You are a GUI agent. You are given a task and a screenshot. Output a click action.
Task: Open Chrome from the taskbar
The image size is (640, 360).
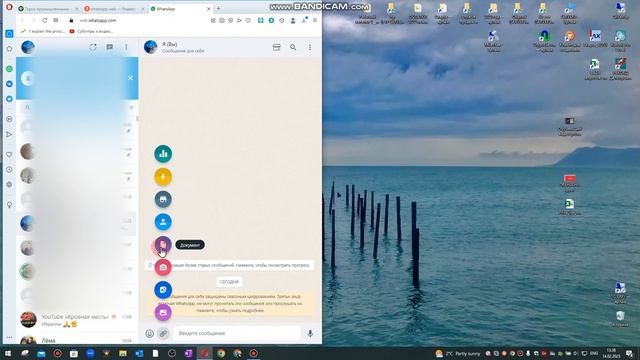pos(221,353)
